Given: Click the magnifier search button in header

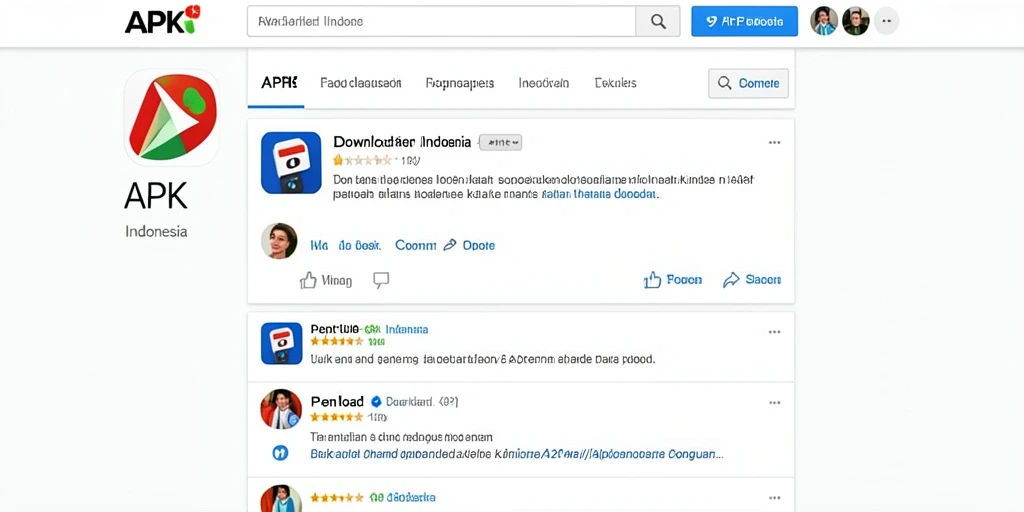Looking at the screenshot, I should (658, 21).
